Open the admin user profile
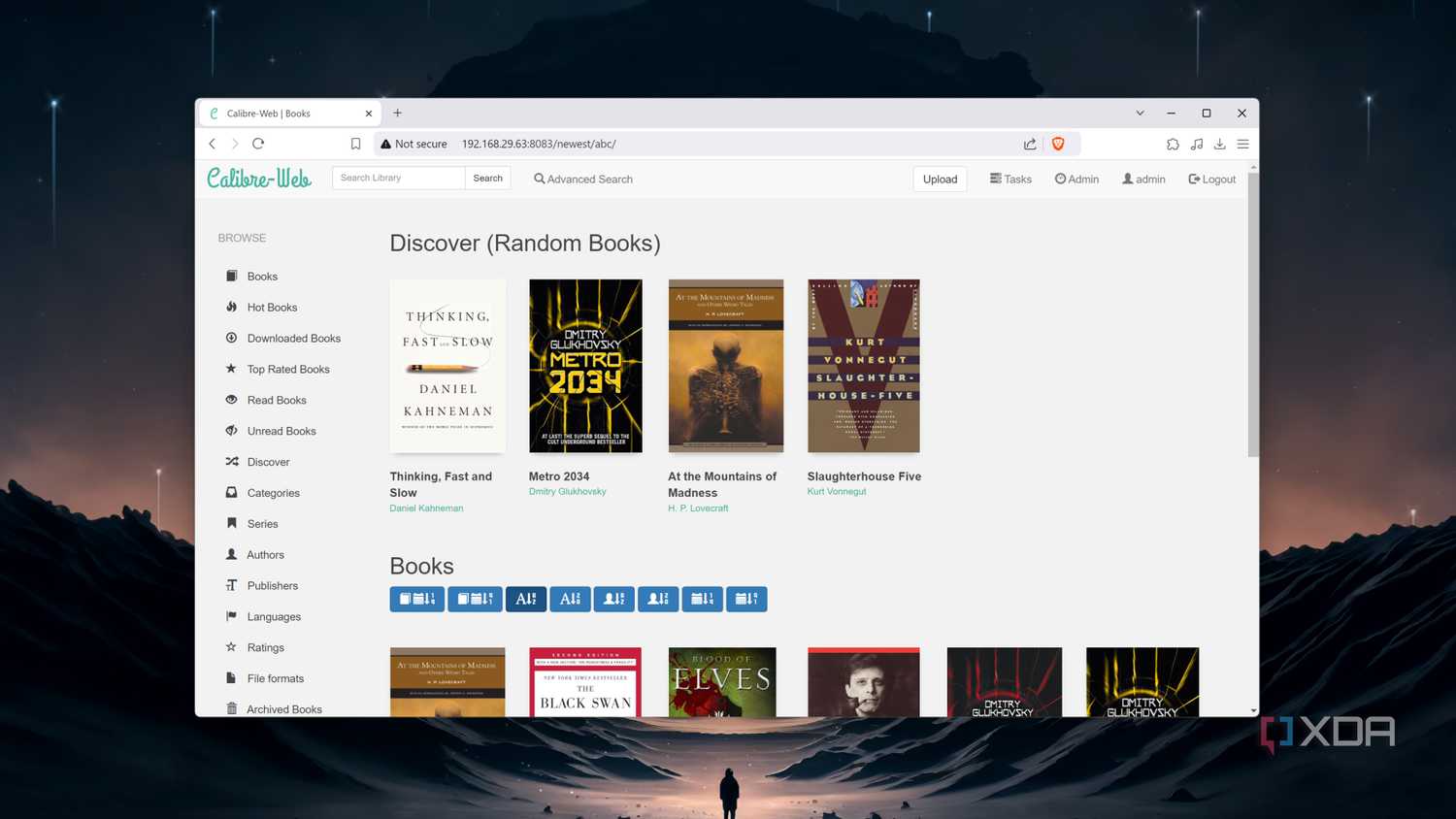 click(1143, 180)
